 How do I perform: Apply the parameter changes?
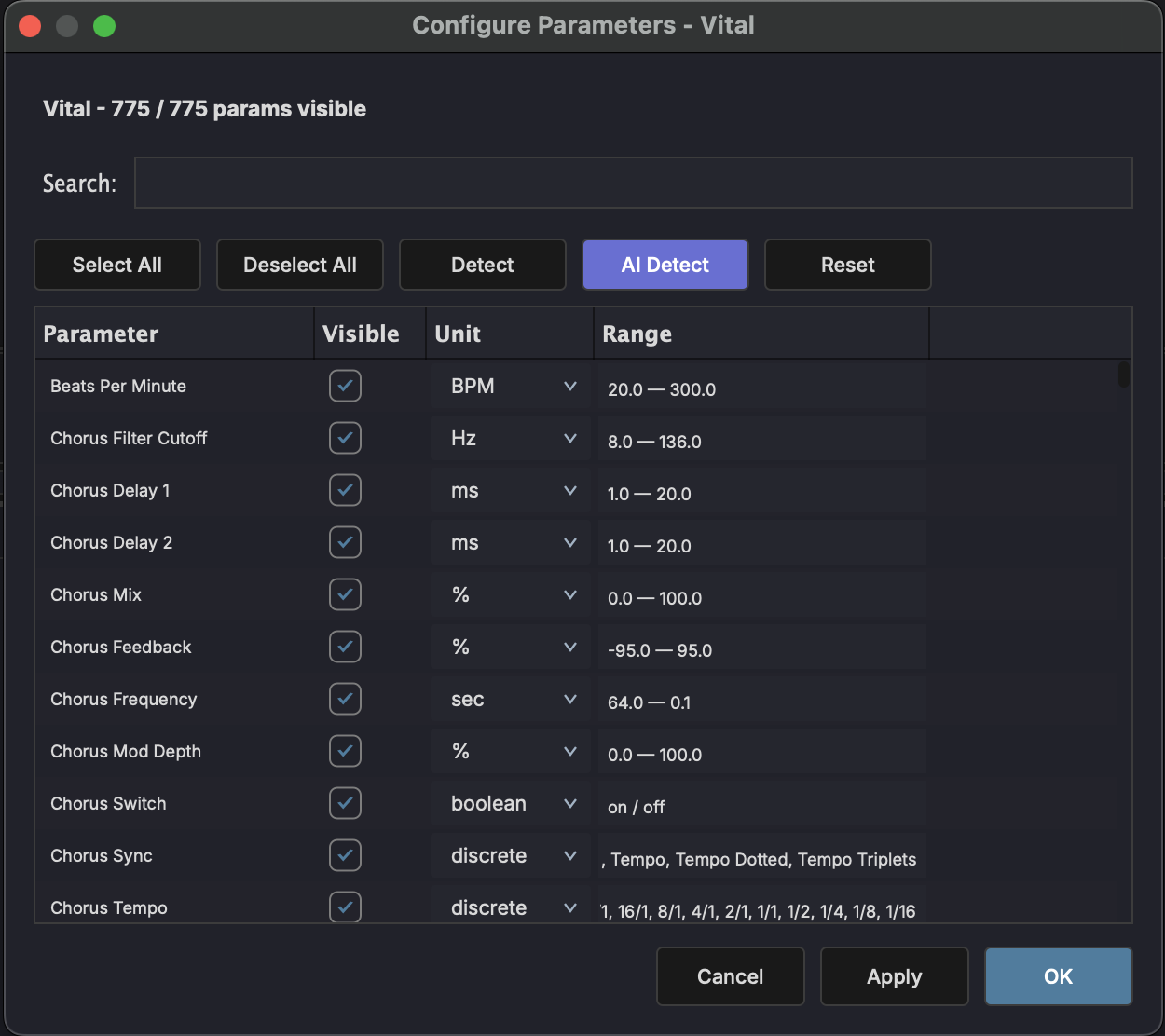pos(894,976)
